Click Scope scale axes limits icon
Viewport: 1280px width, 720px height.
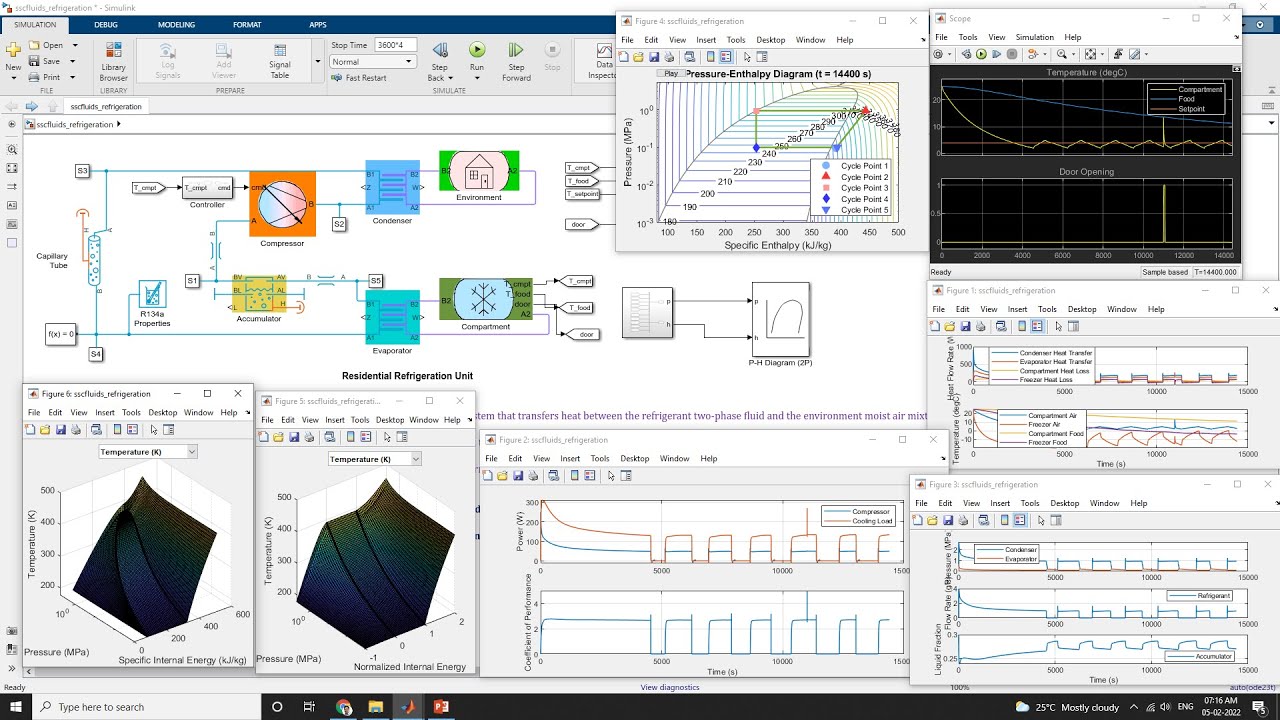pos(1091,55)
